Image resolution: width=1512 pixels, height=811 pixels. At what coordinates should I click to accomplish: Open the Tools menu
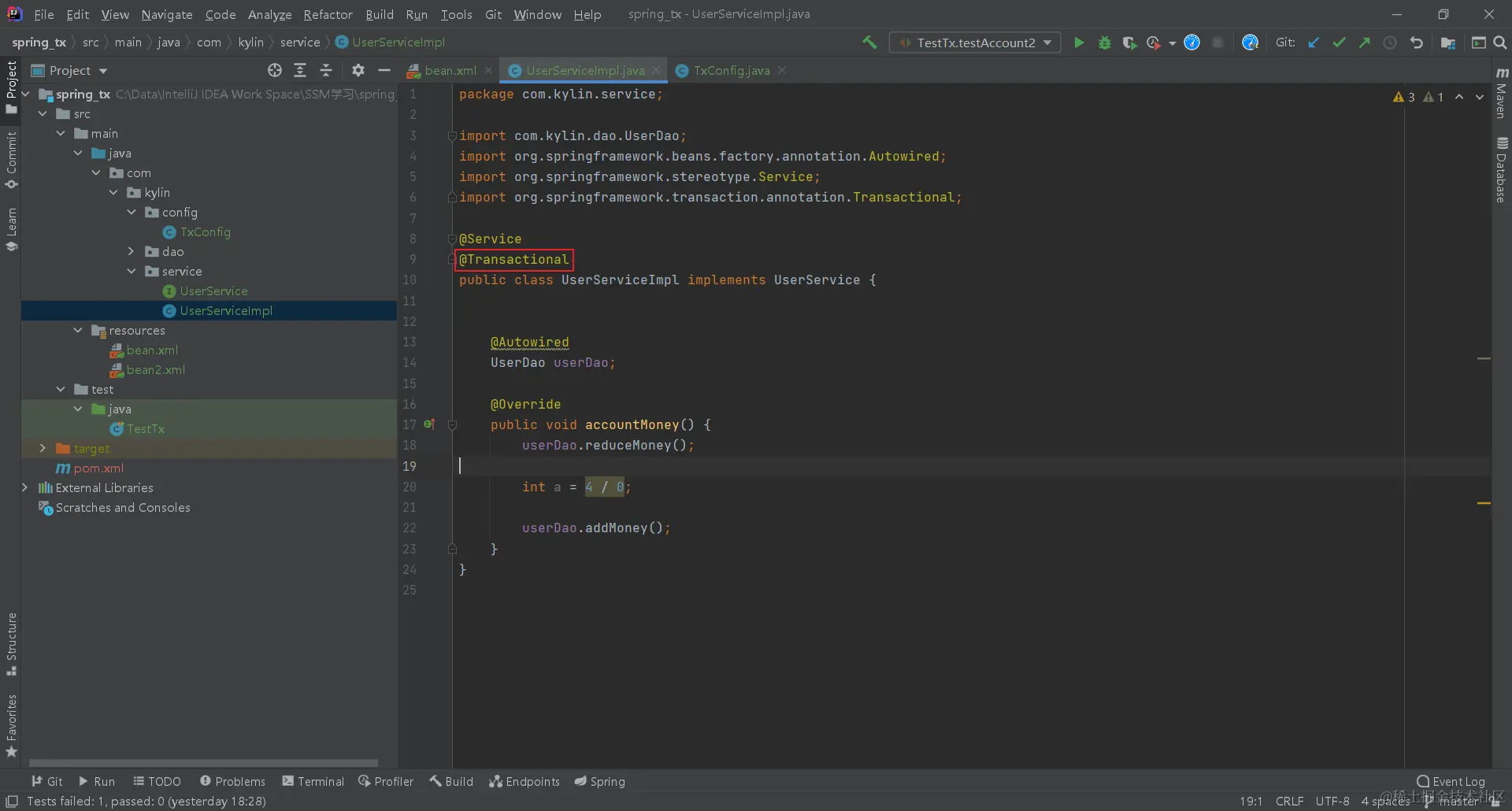(x=456, y=14)
